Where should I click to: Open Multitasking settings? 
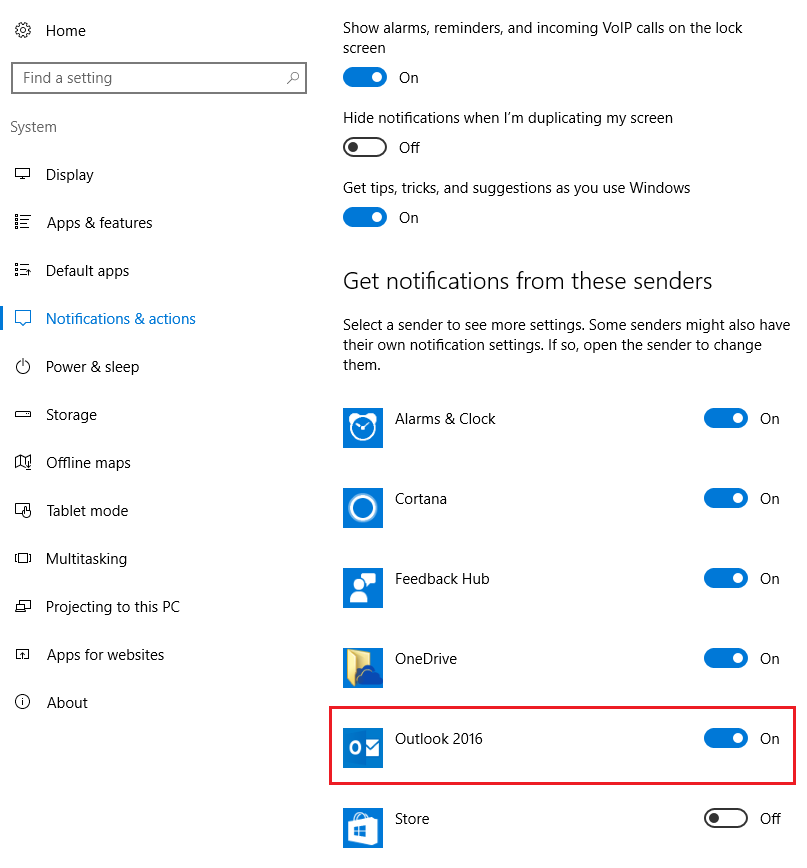pos(86,559)
